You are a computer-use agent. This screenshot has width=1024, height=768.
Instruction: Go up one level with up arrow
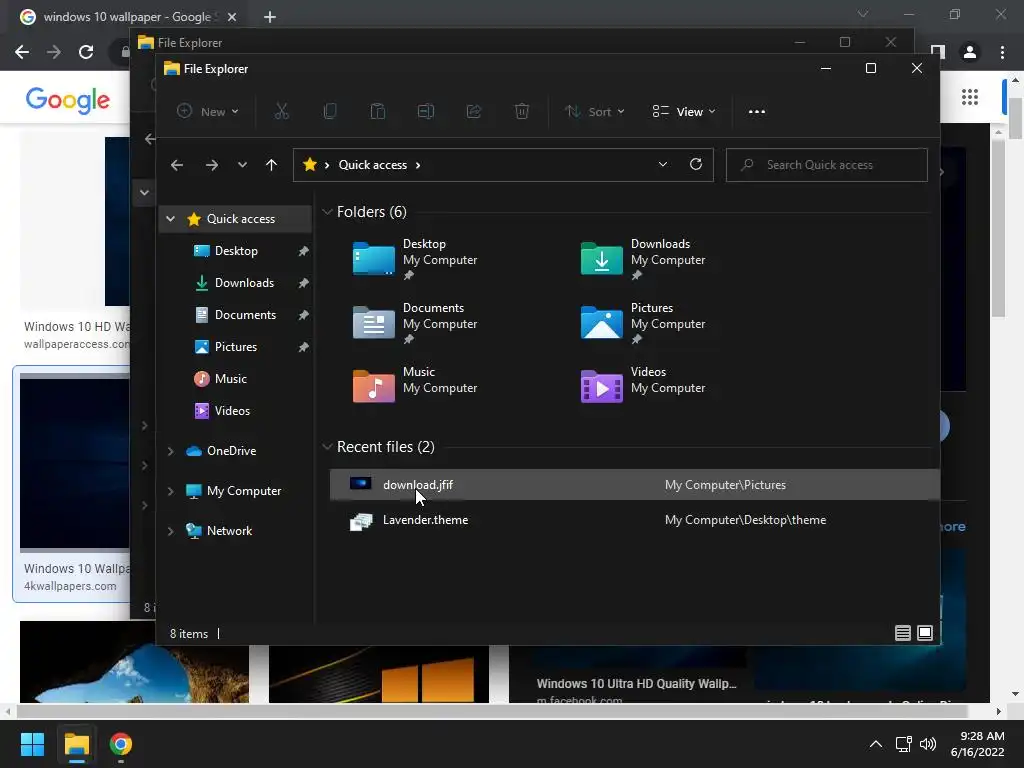(x=272, y=165)
